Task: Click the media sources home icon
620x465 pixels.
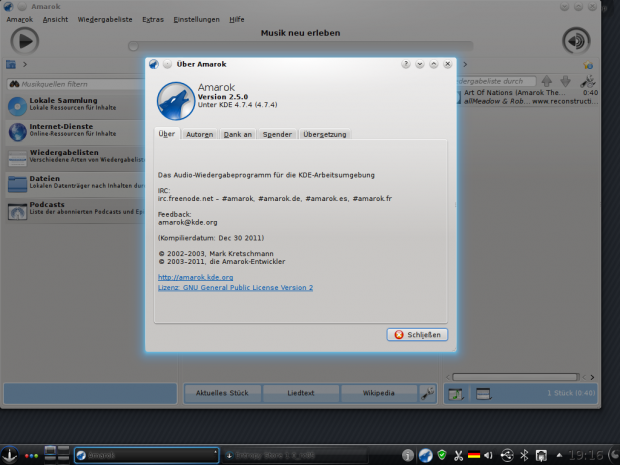Action: pyautogui.click(x=11, y=64)
